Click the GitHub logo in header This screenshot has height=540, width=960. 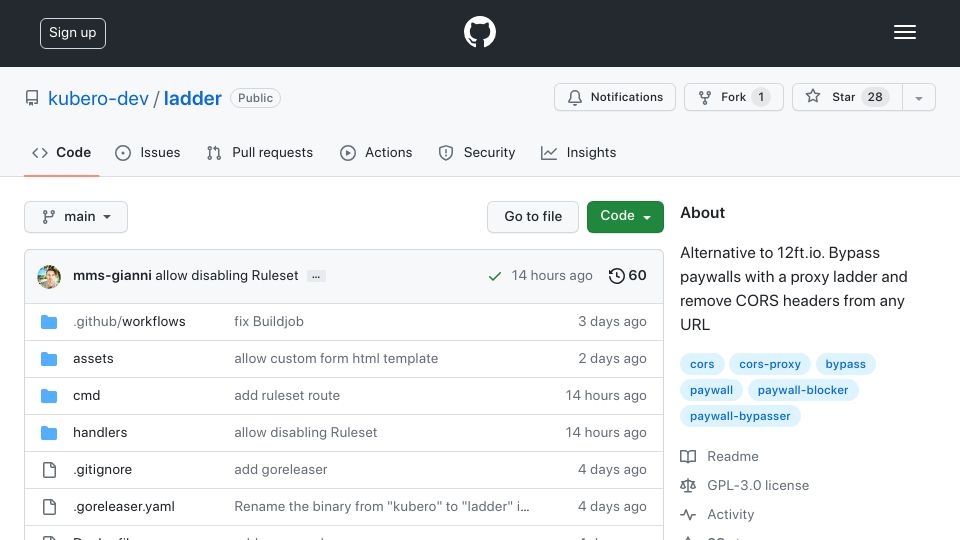[479, 32]
